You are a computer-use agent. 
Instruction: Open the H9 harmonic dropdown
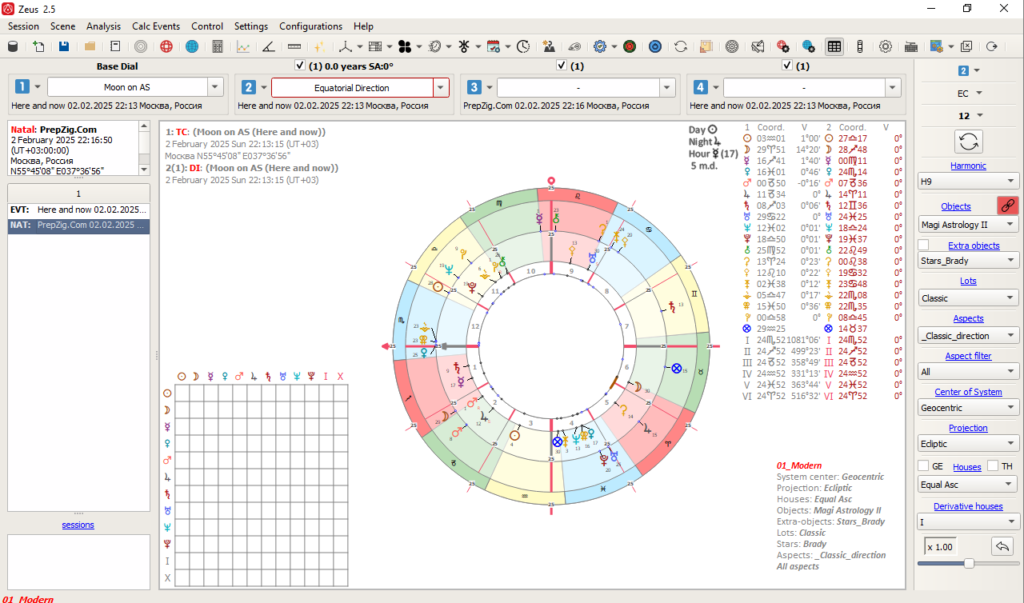click(x=968, y=181)
